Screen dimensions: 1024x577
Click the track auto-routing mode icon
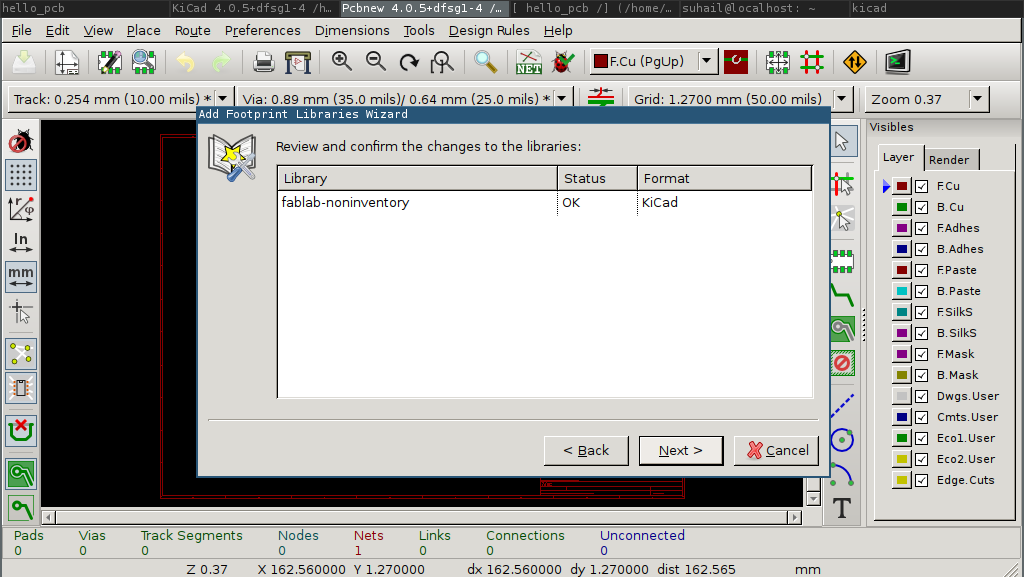click(812, 62)
